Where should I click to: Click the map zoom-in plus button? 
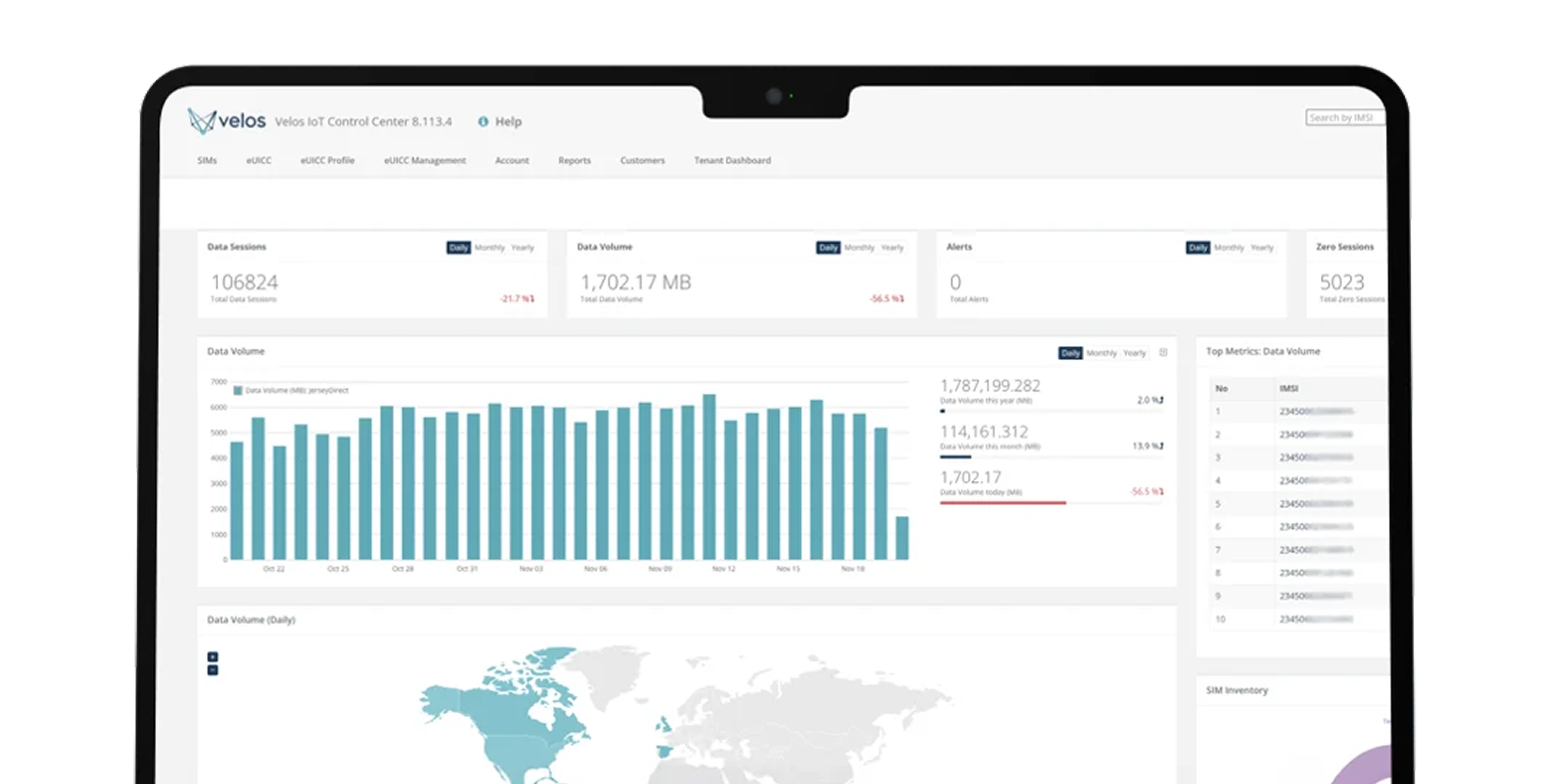213,657
